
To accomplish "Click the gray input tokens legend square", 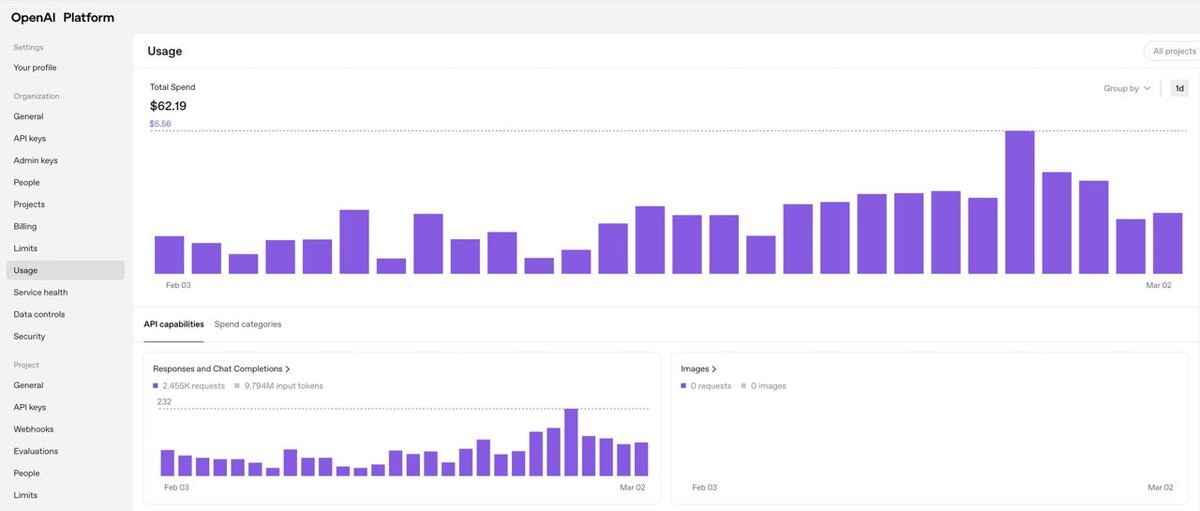I will point(237,386).
